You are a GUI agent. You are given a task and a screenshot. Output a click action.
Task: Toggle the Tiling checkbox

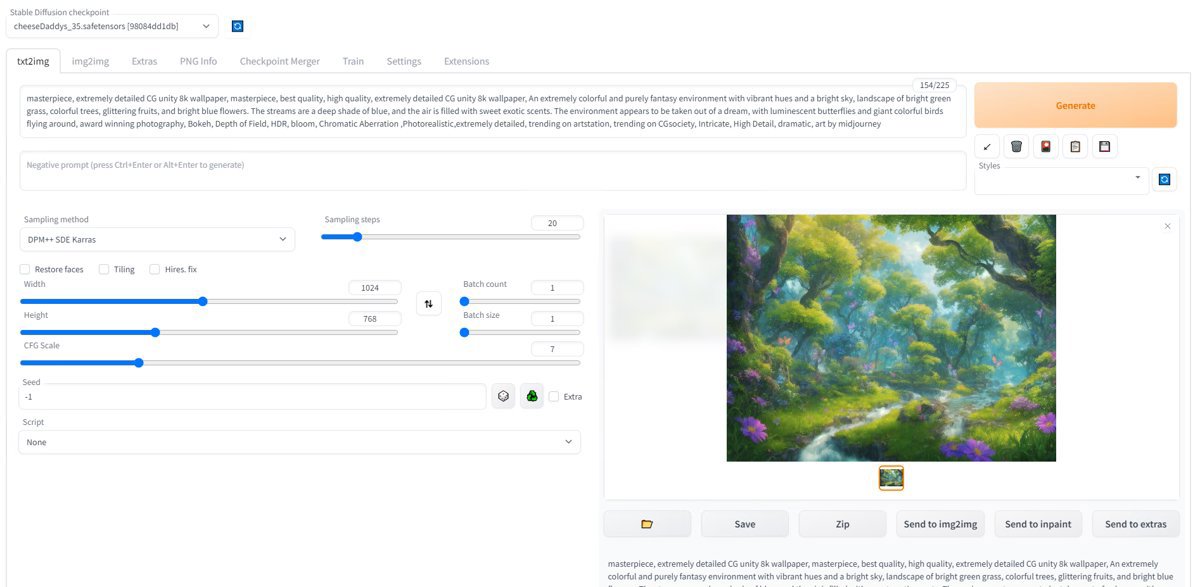point(104,269)
